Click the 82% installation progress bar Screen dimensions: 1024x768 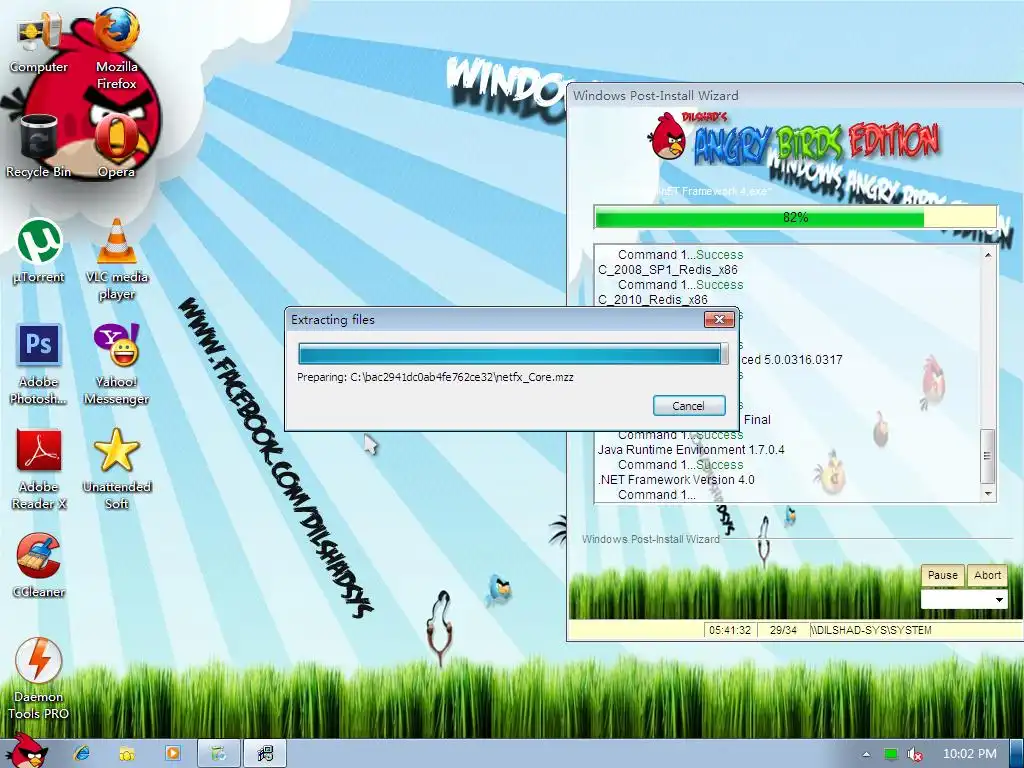[x=795, y=217]
